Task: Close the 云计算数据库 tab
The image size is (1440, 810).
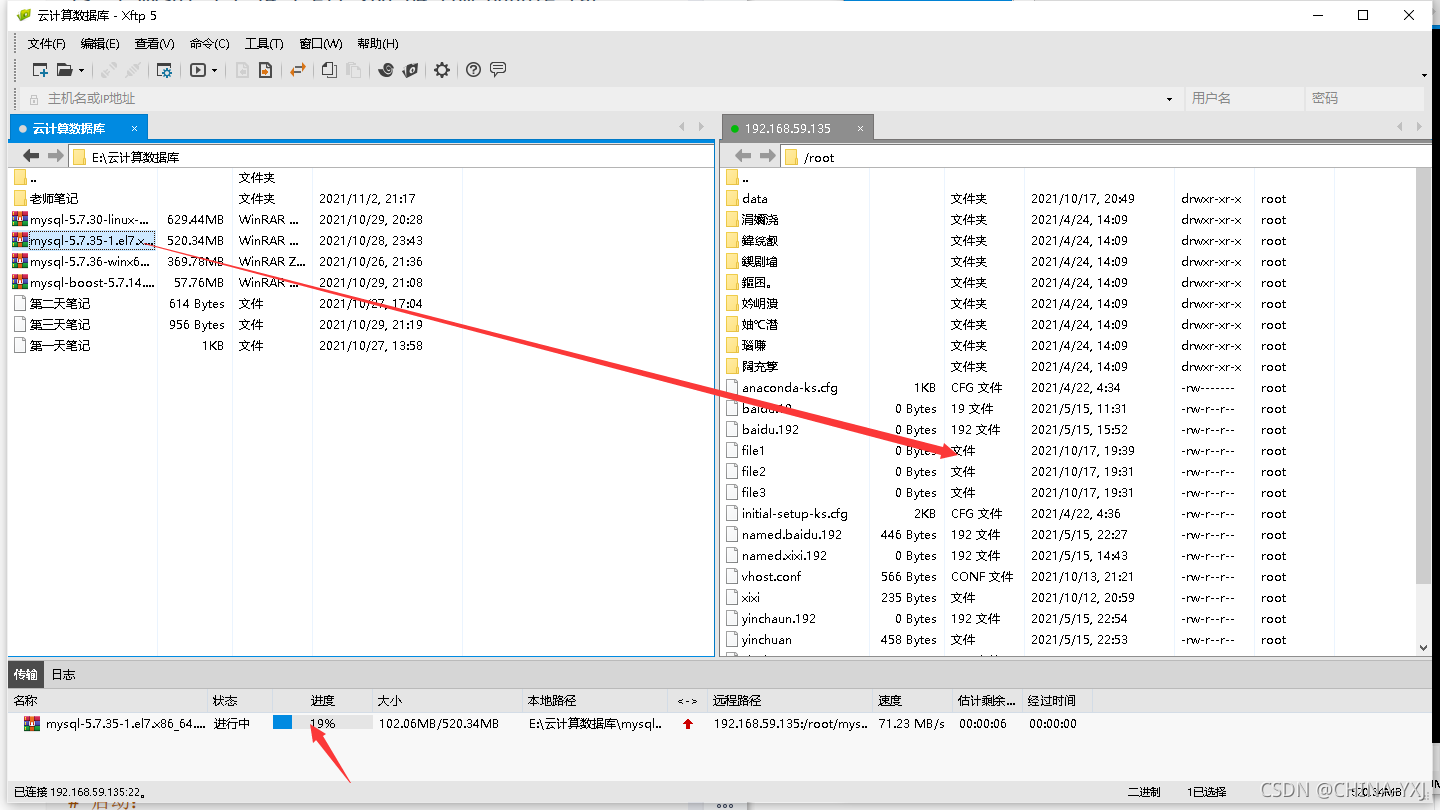Action: tap(135, 128)
